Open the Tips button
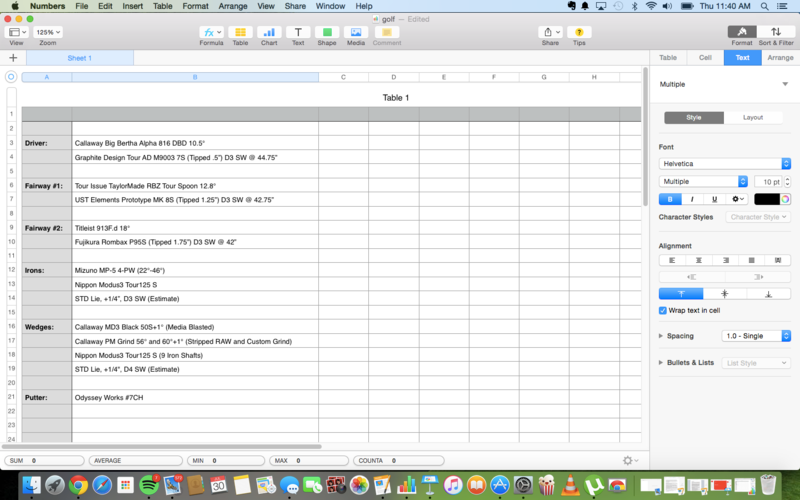This screenshot has height=500, width=800. click(579, 32)
